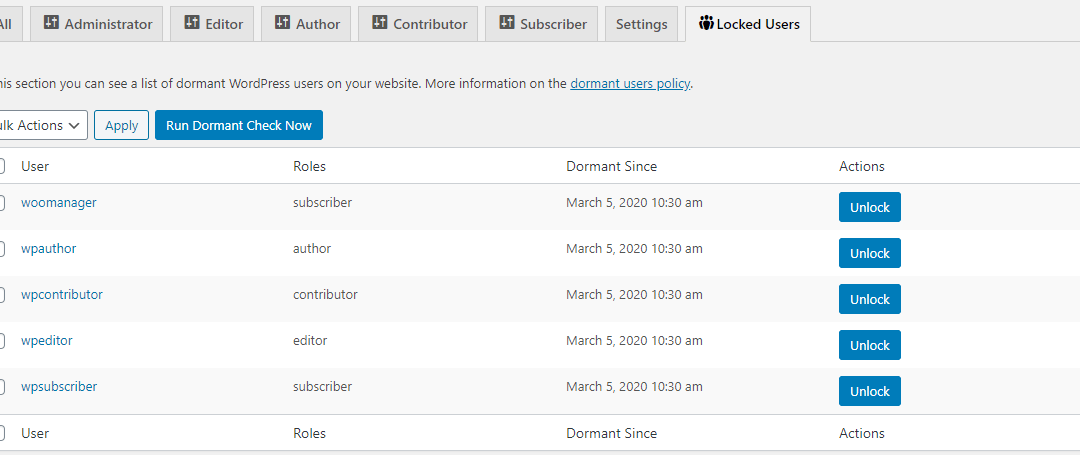Click the people icon on Locked Users tab

coord(706,23)
